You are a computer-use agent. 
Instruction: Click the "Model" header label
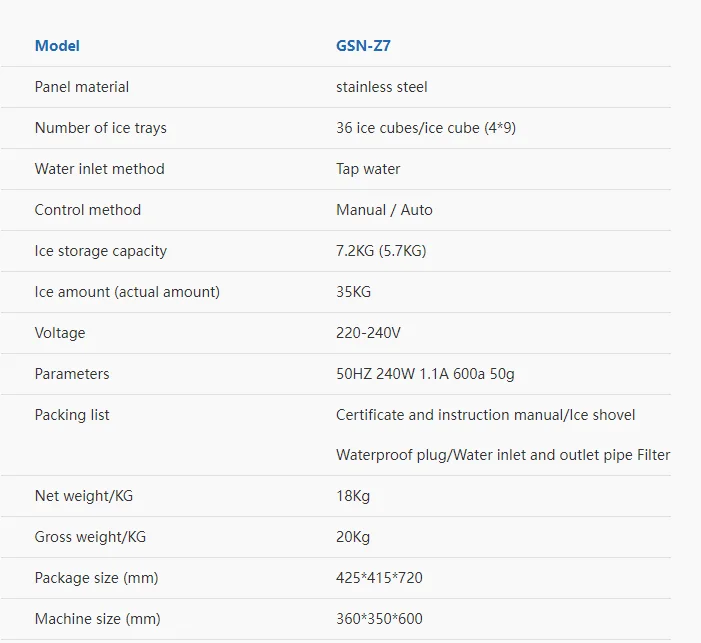click(57, 46)
